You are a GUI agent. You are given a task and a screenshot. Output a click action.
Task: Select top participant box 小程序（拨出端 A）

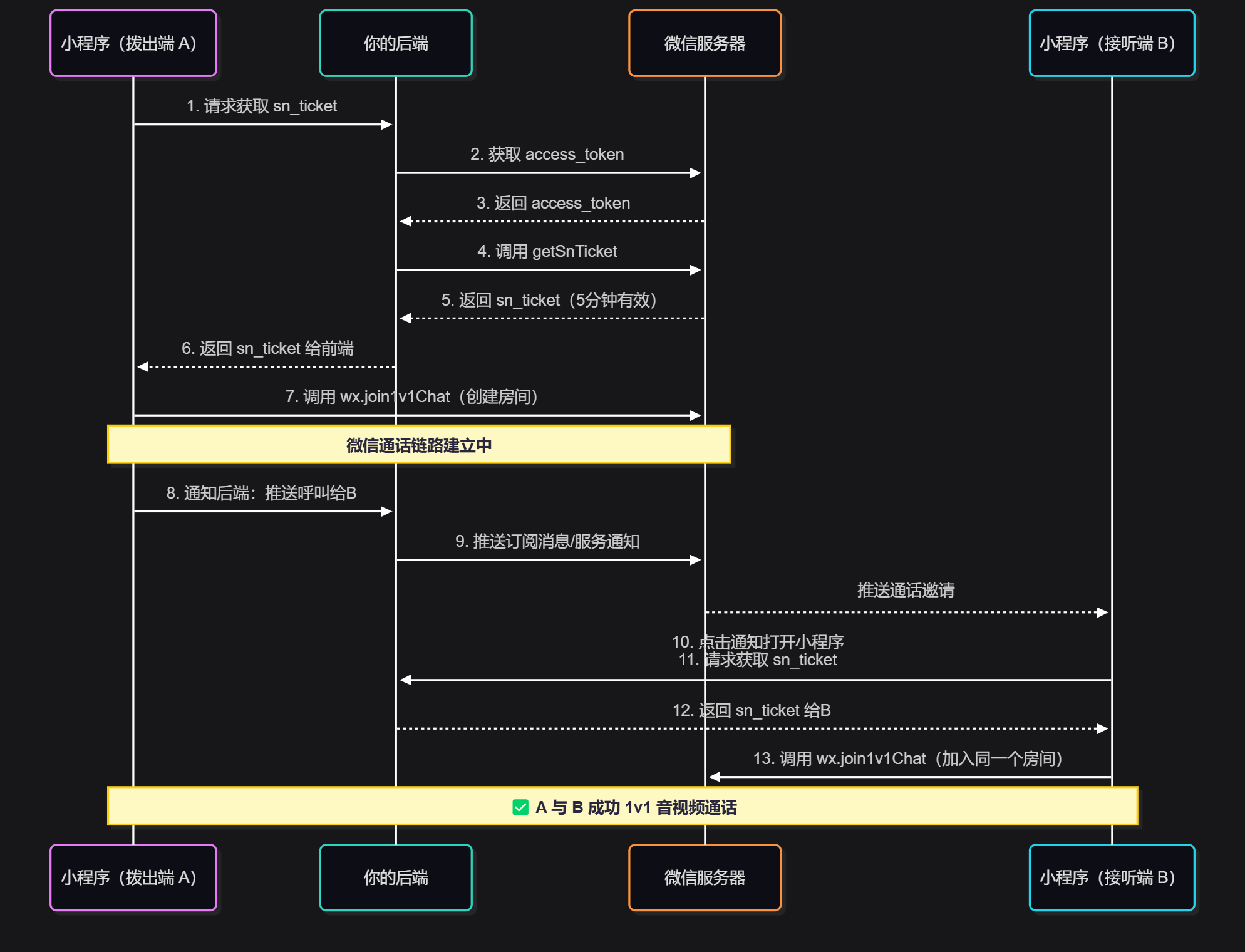click(133, 43)
